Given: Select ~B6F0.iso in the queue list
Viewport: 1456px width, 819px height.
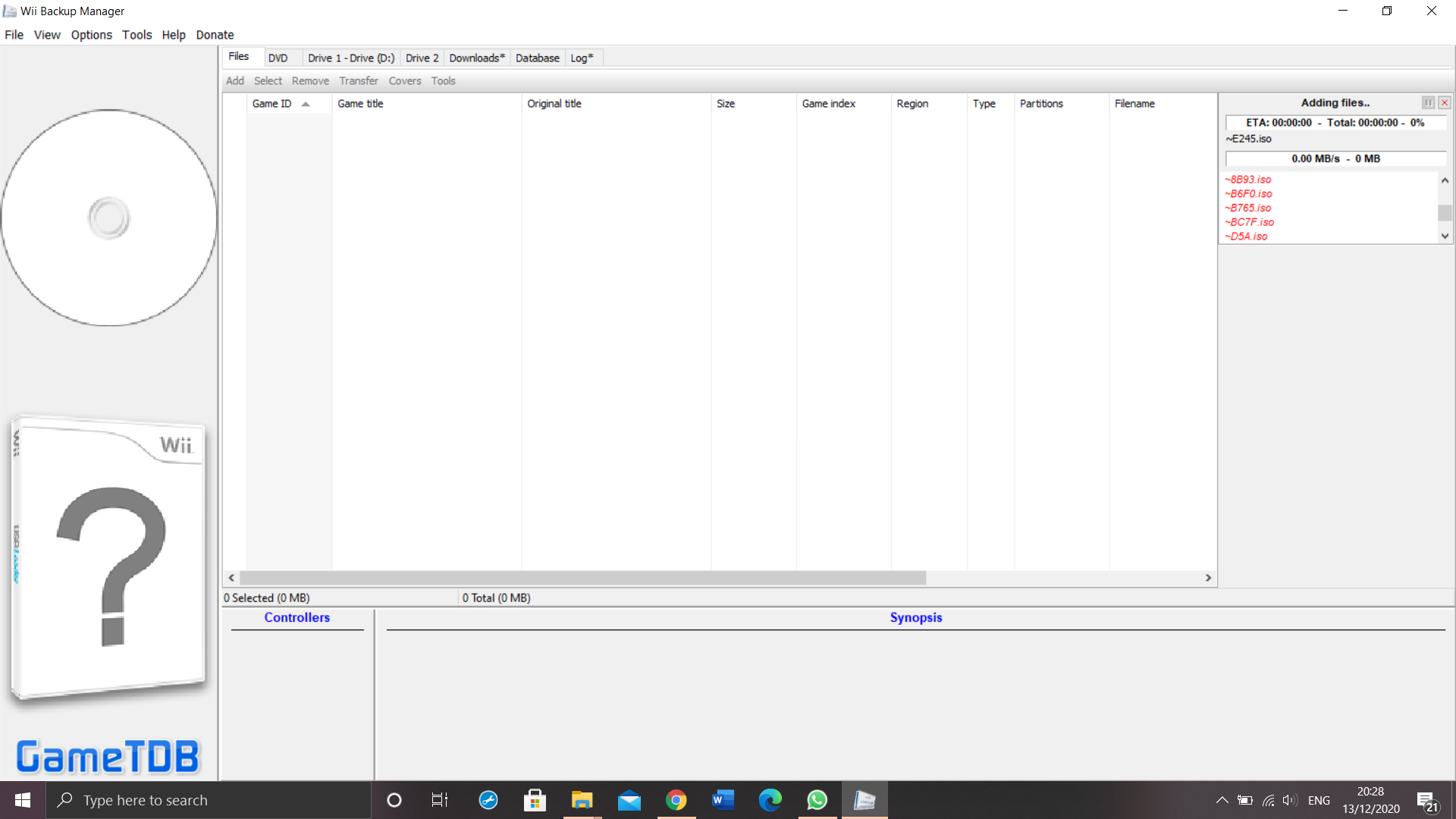Looking at the screenshot, I should (1248, 194).
